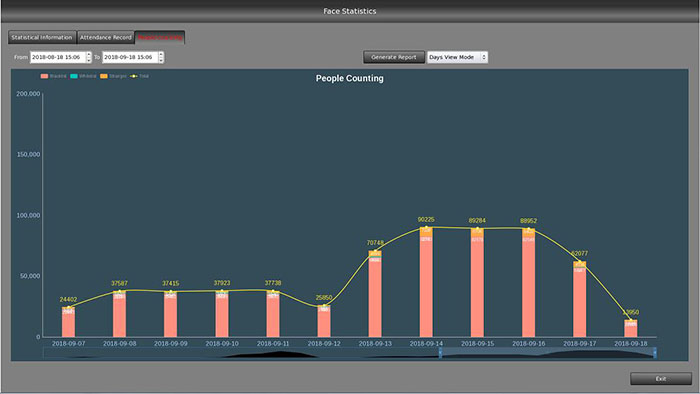Click the right zoom range handle
This screenshot has height=394, width=700.
pyautogui.click(x=654, y=353)
